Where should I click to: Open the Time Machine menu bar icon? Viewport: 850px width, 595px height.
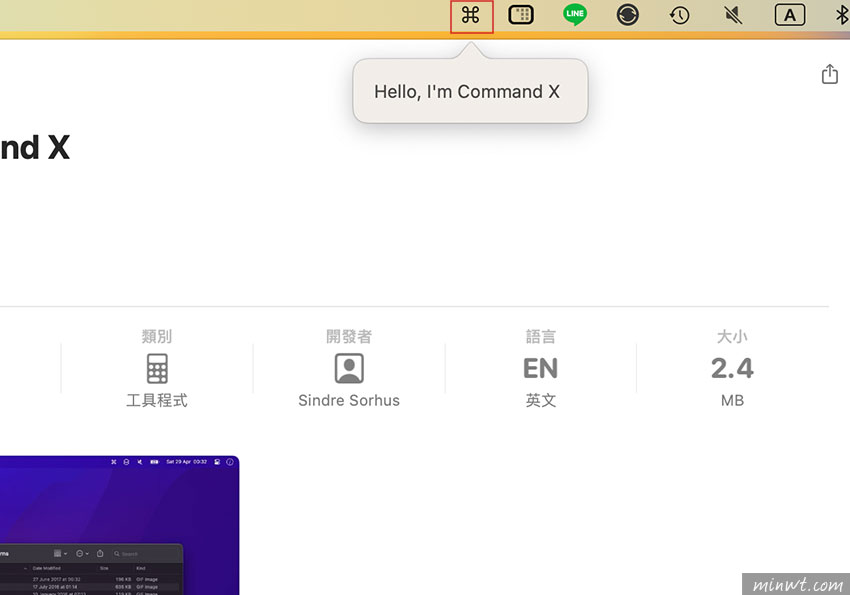click(x=679, y=15)
